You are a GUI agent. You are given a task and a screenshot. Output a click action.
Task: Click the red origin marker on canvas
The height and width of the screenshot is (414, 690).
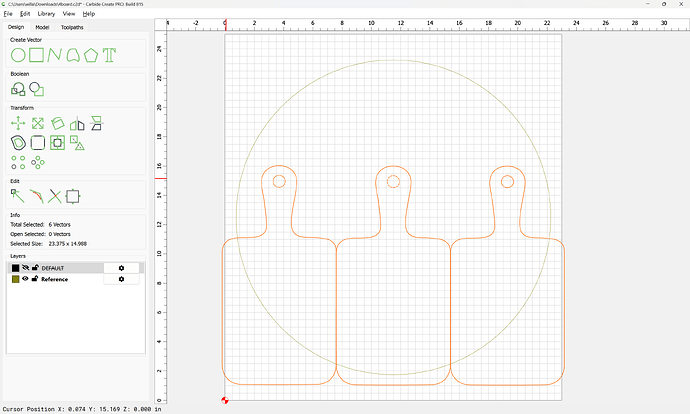[x=225, y=400]
